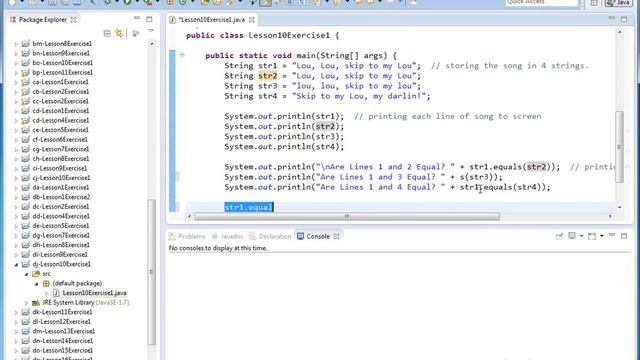
Task: Click Package Explorer vertical scrollbar thumb
Action: coord(151,272)
